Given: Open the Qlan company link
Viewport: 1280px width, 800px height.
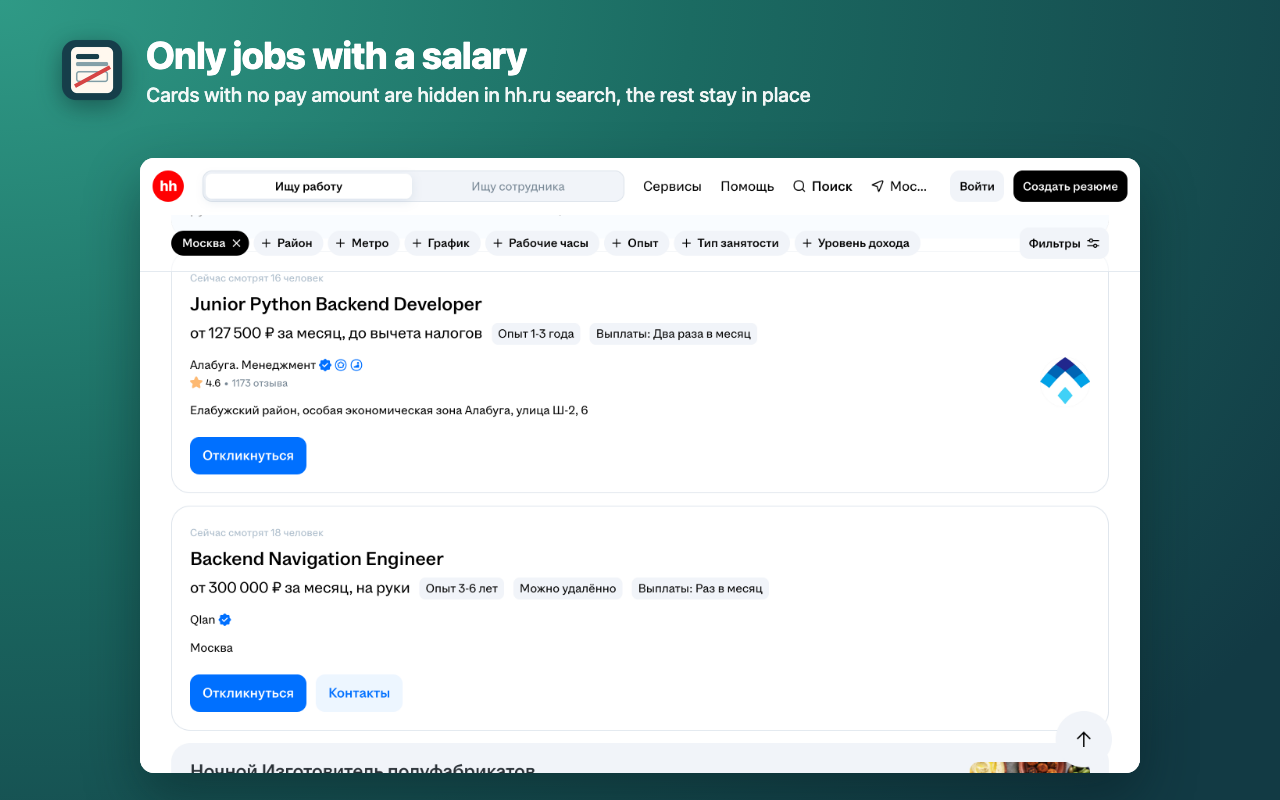Looking at the screenshot, I should 203,619.
